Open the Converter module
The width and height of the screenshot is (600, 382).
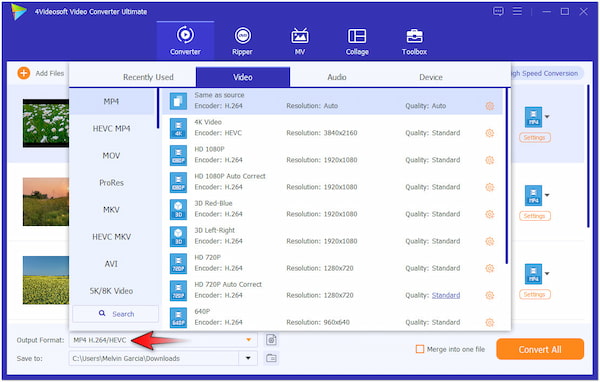[185, 40]
